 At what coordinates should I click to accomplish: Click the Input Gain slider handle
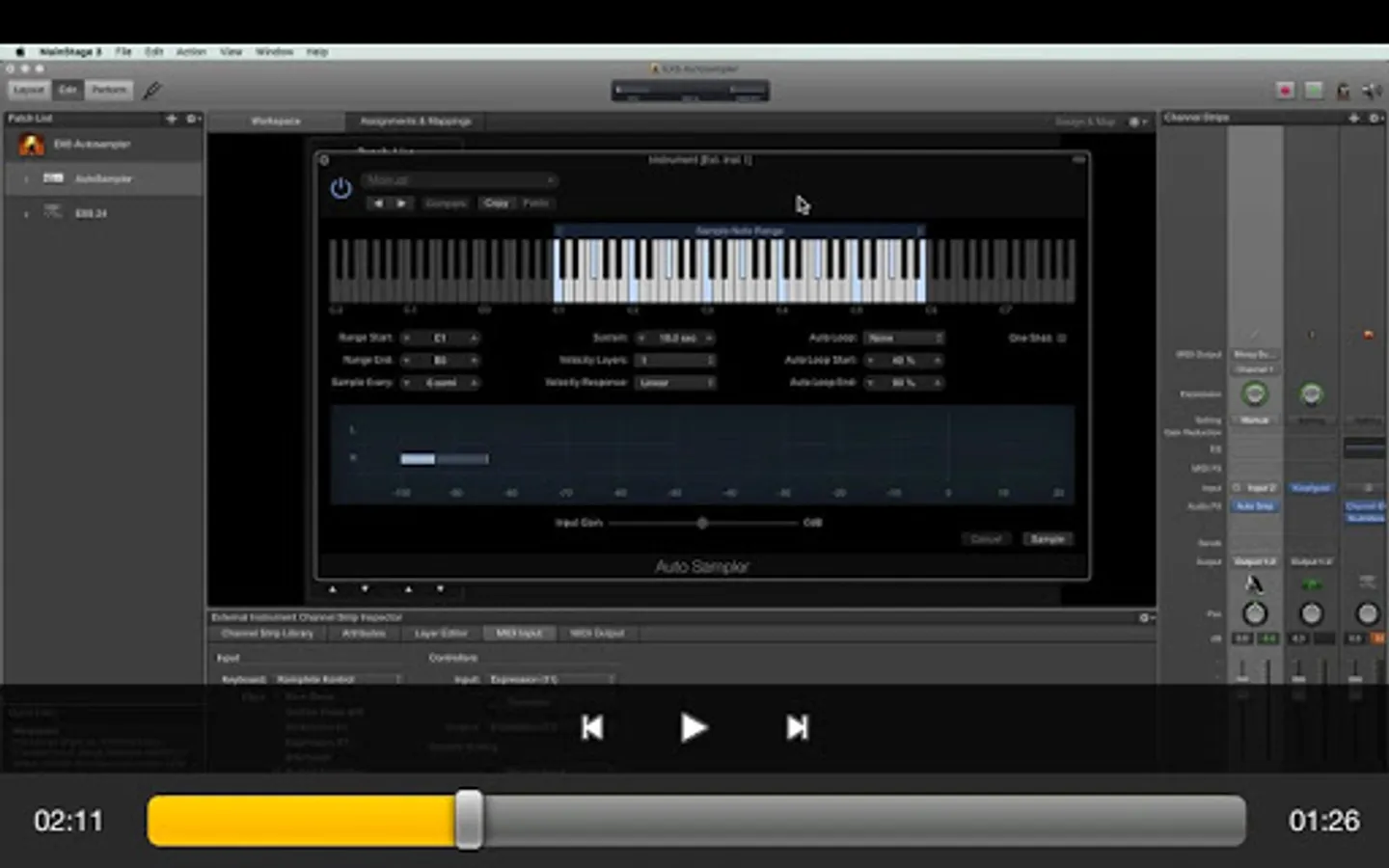702,523
